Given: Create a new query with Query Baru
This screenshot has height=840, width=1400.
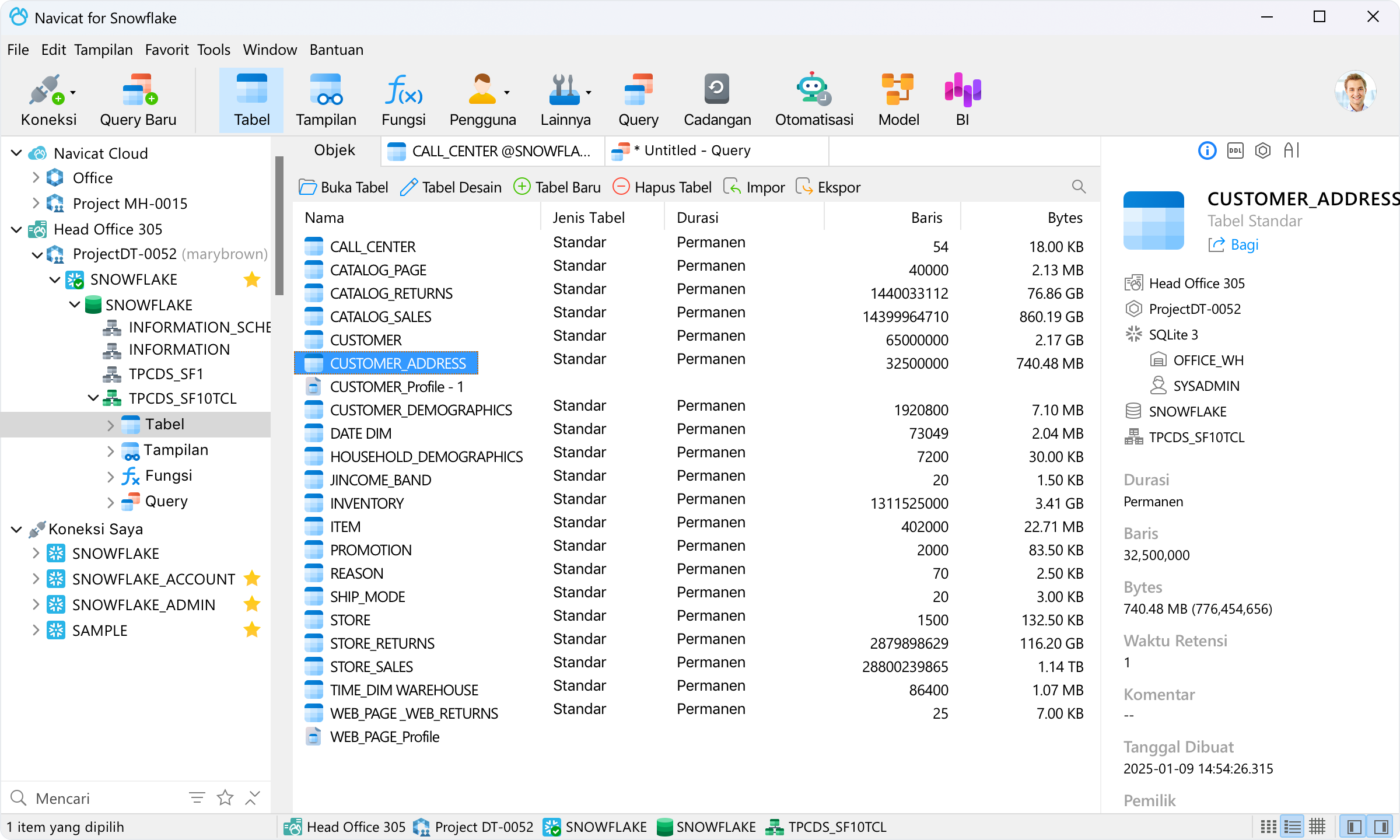Looking at the screenshot, I should pyautogui.click(x=138, y=100).
